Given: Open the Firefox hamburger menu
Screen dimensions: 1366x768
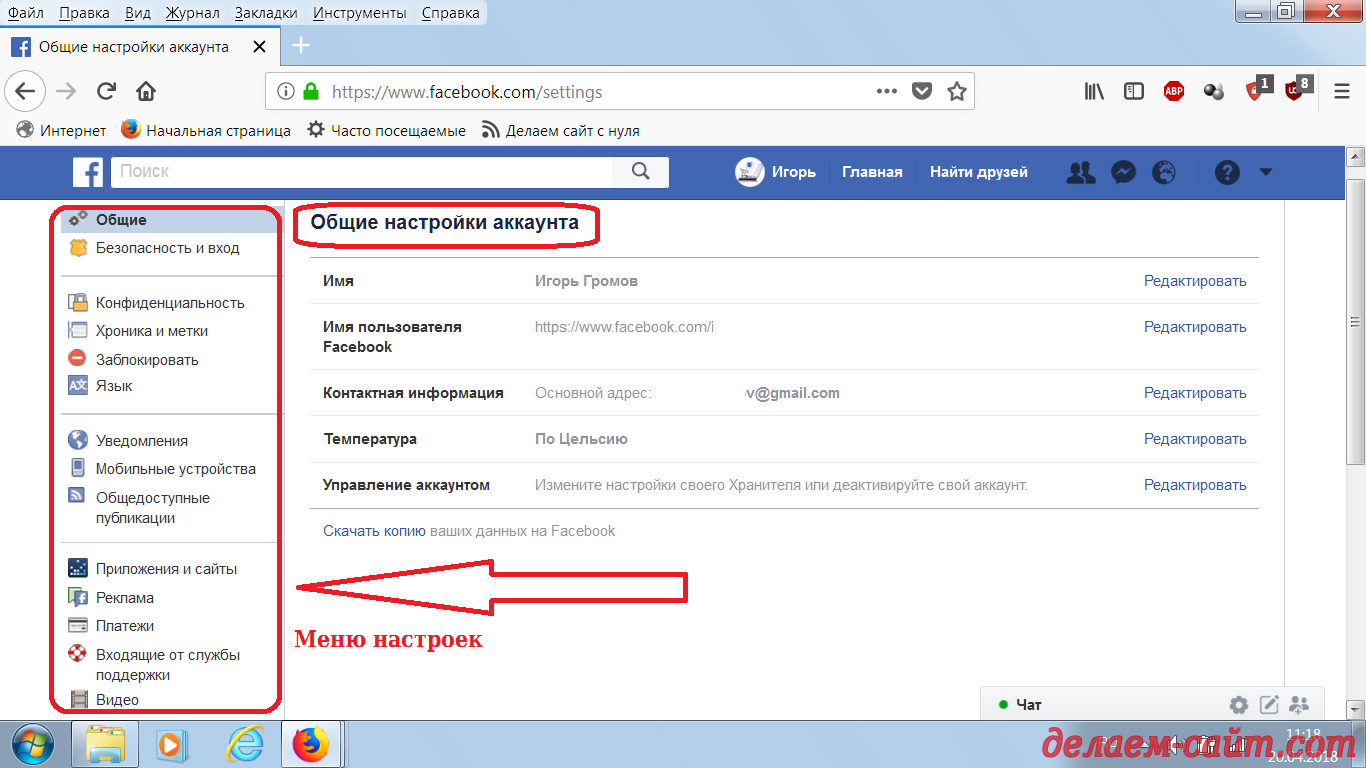Looking at the screenshot, I should tap(1343, 91).
